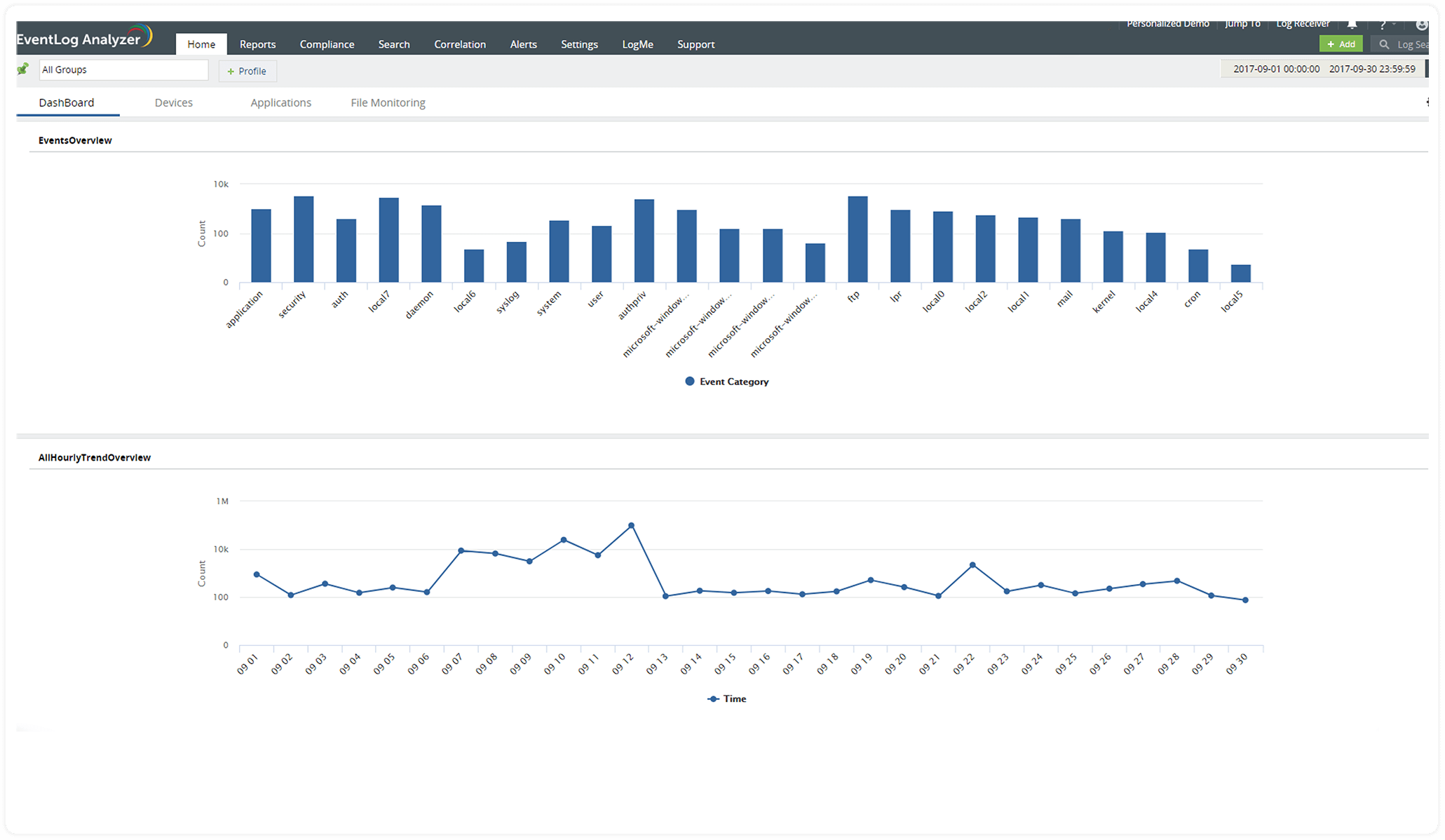Viewport: 1445px width, 840px height.
Task: Switch to the Correlation tab
Action: point(460,44)
